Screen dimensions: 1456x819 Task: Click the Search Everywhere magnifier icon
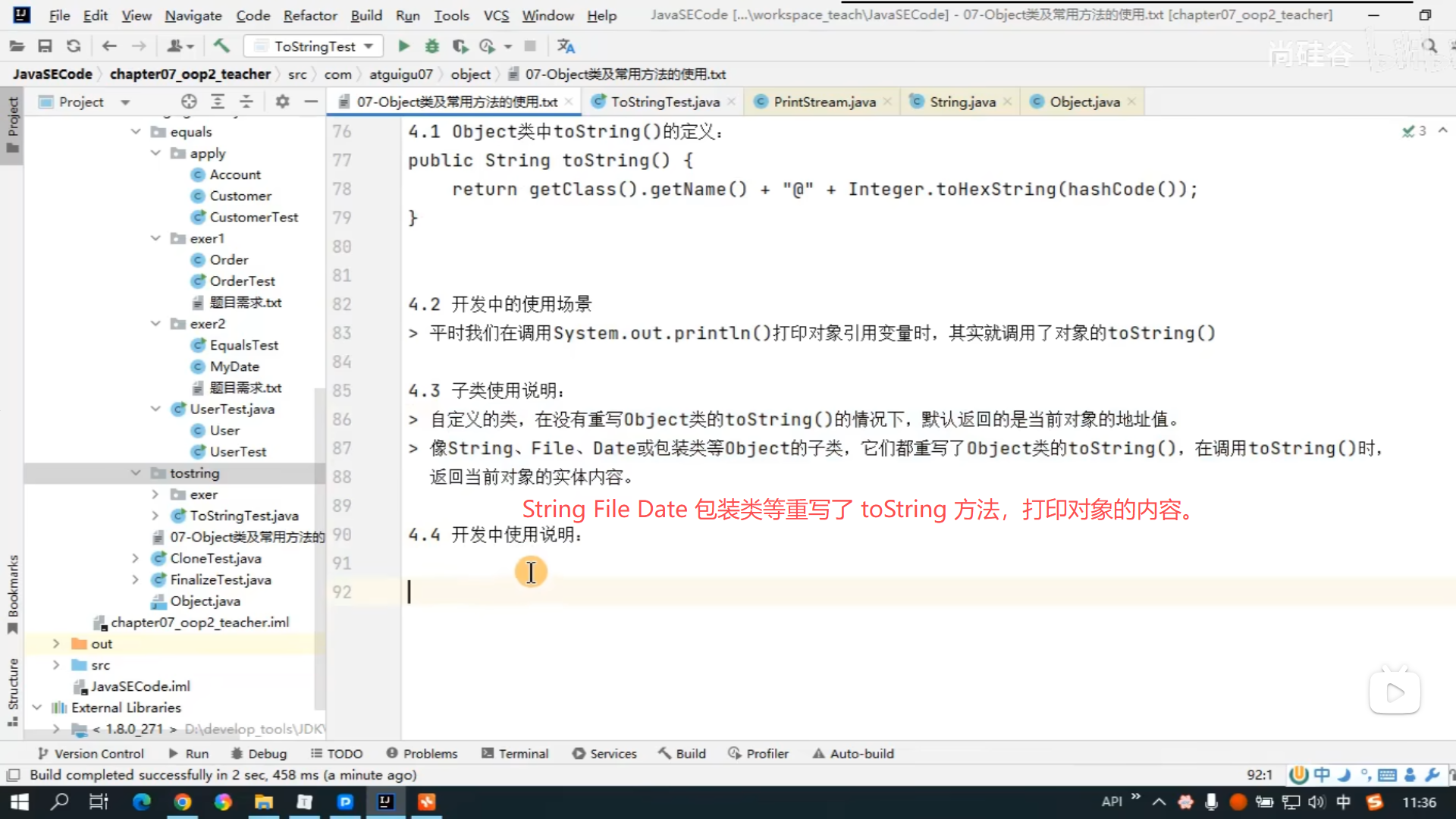tap(1430, 46)
